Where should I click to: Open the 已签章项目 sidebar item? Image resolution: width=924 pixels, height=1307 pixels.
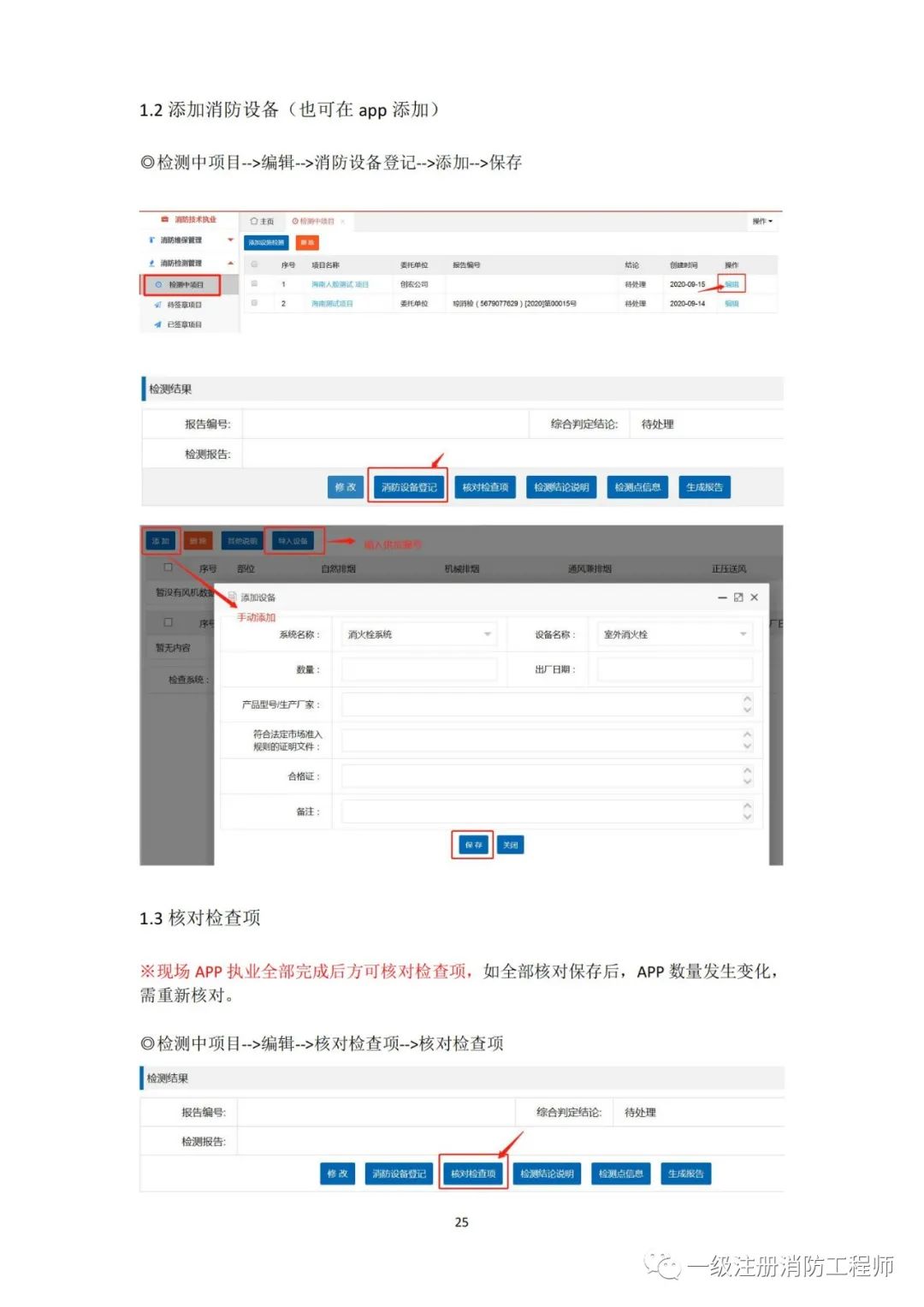[x=184, y=324]
